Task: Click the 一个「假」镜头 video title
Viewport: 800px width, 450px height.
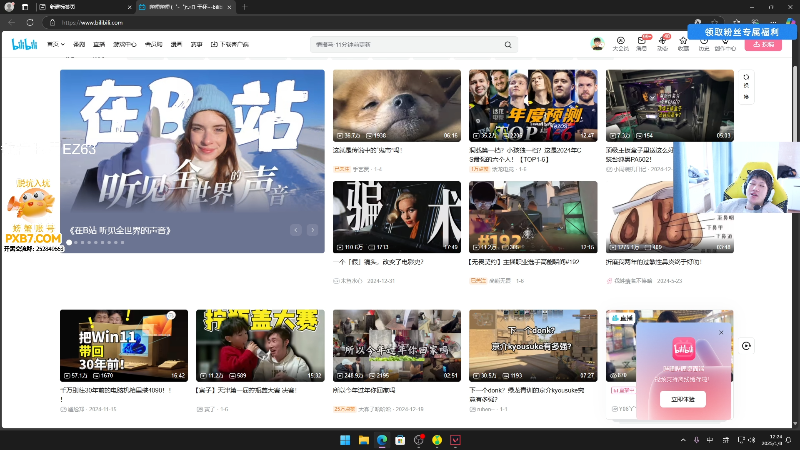Action: click(378, 262)
